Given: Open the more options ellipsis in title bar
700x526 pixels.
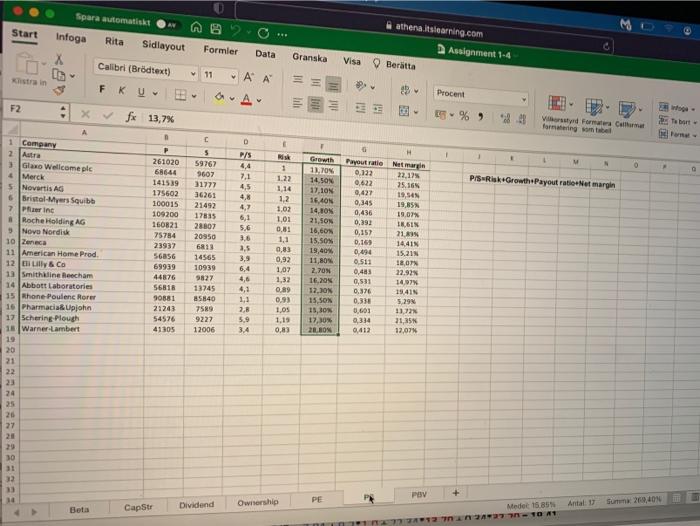Looking at the screenshot, I should [x=282, y=35].
